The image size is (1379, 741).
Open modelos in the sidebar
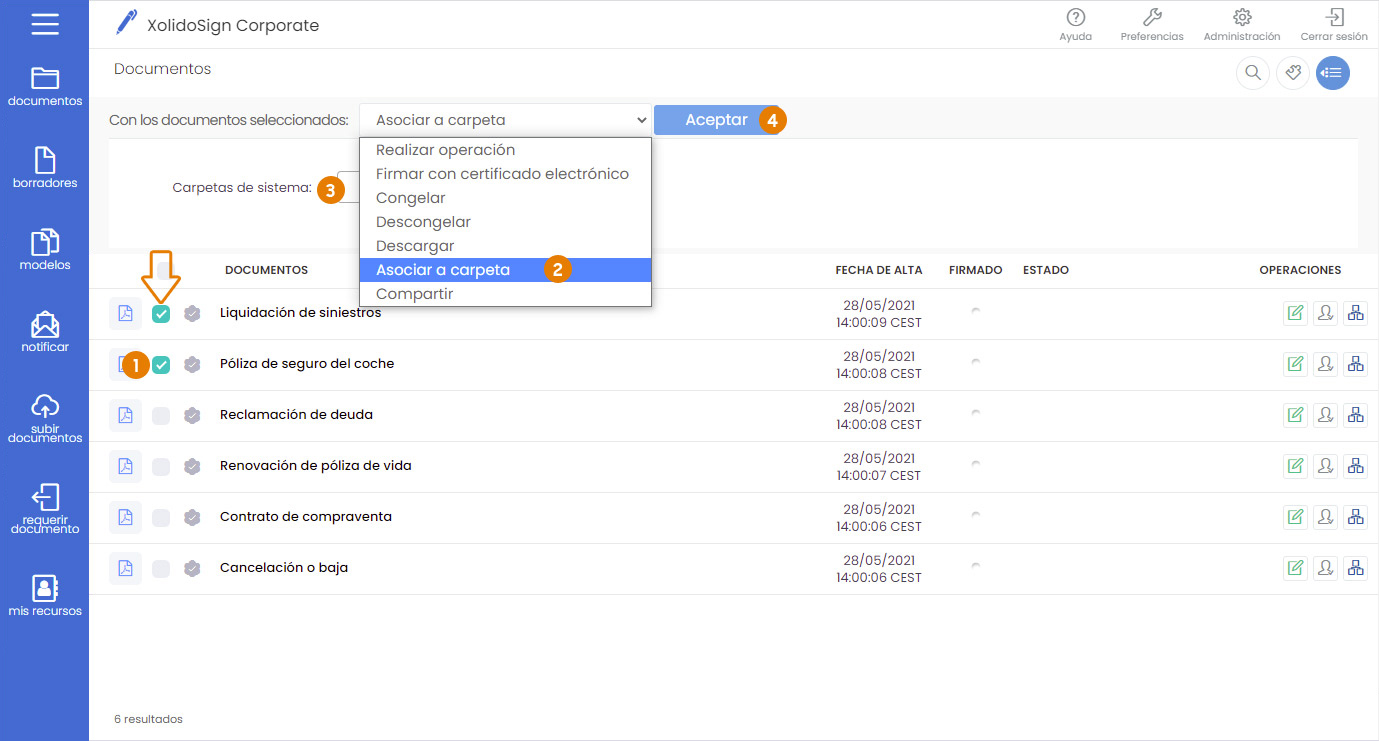coord(45,250)
